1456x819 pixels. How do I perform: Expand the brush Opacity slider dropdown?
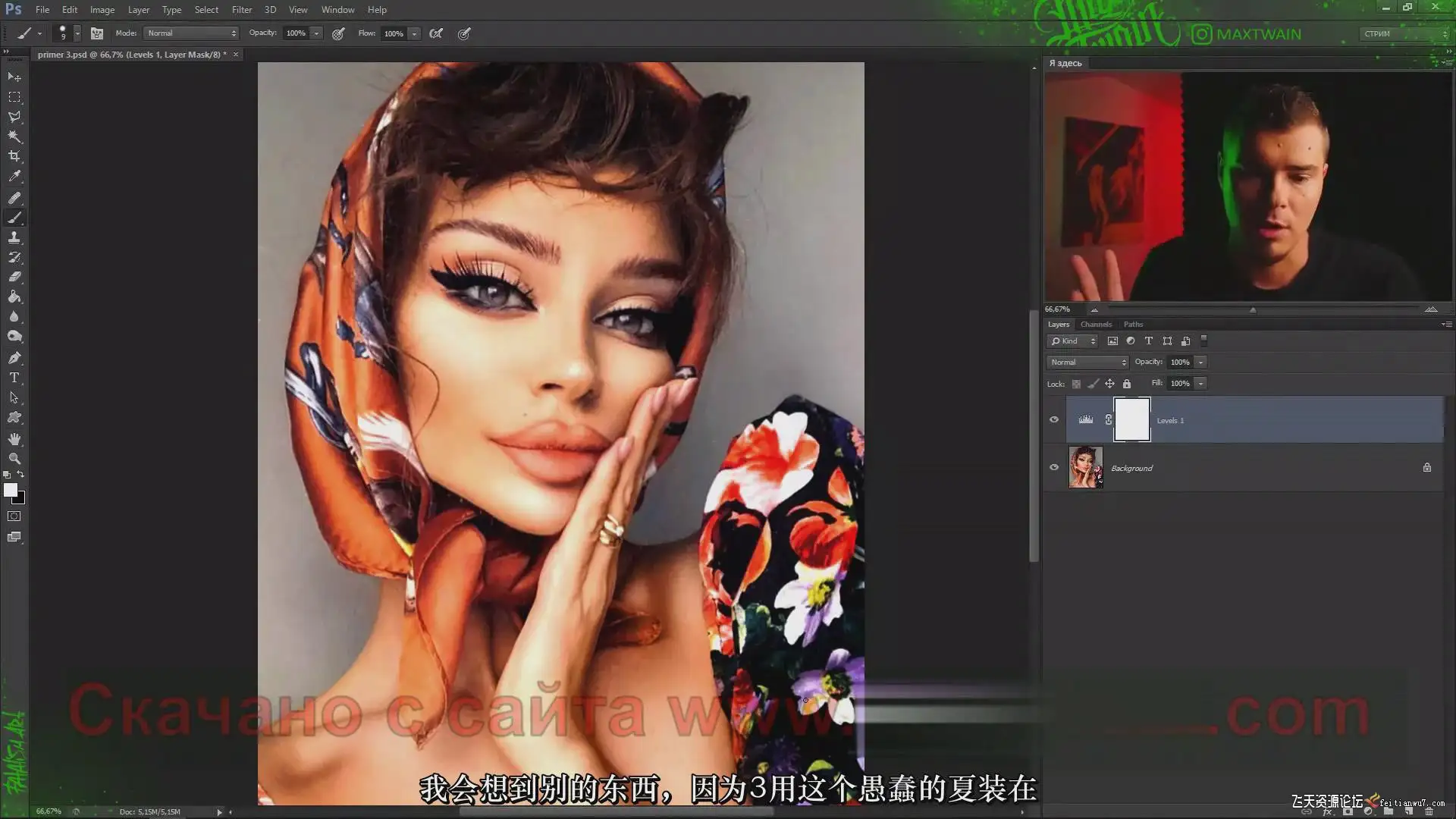coord(316,33)
